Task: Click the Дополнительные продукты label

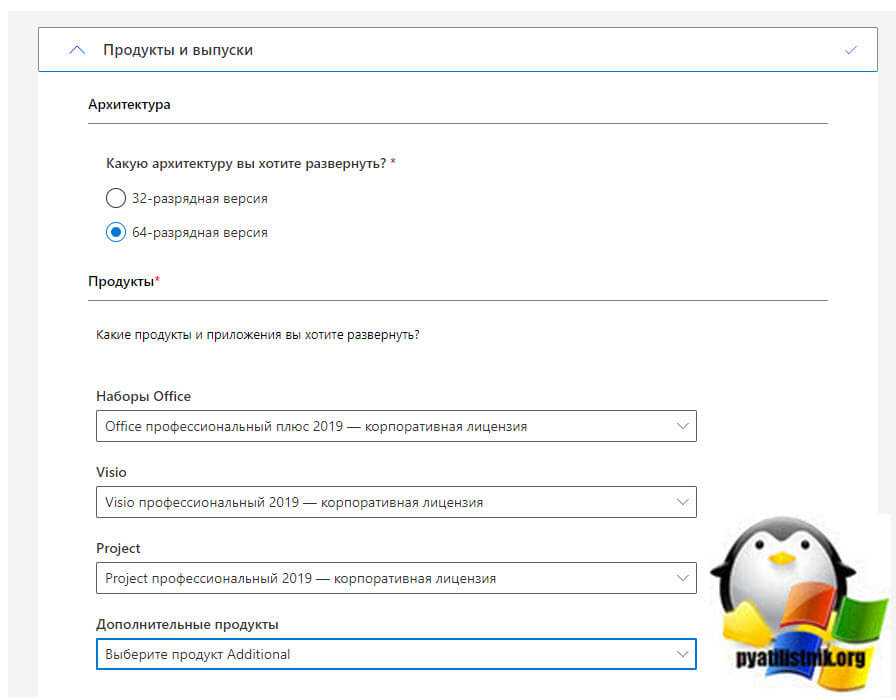Action: click(187, 625)
